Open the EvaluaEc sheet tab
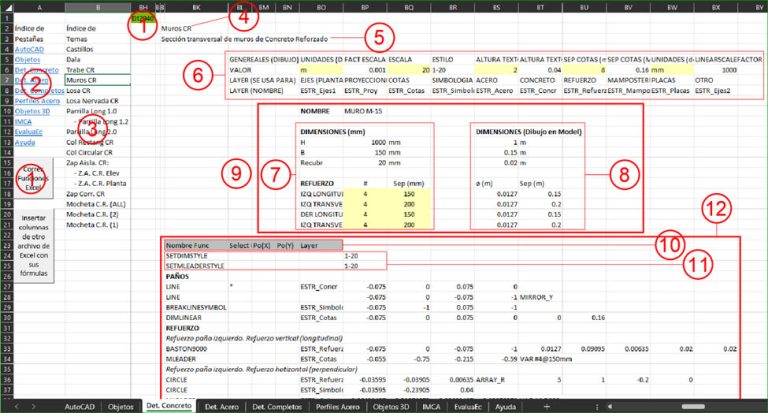The width and height of the screenshot is (768, 413). click(468, 407)
